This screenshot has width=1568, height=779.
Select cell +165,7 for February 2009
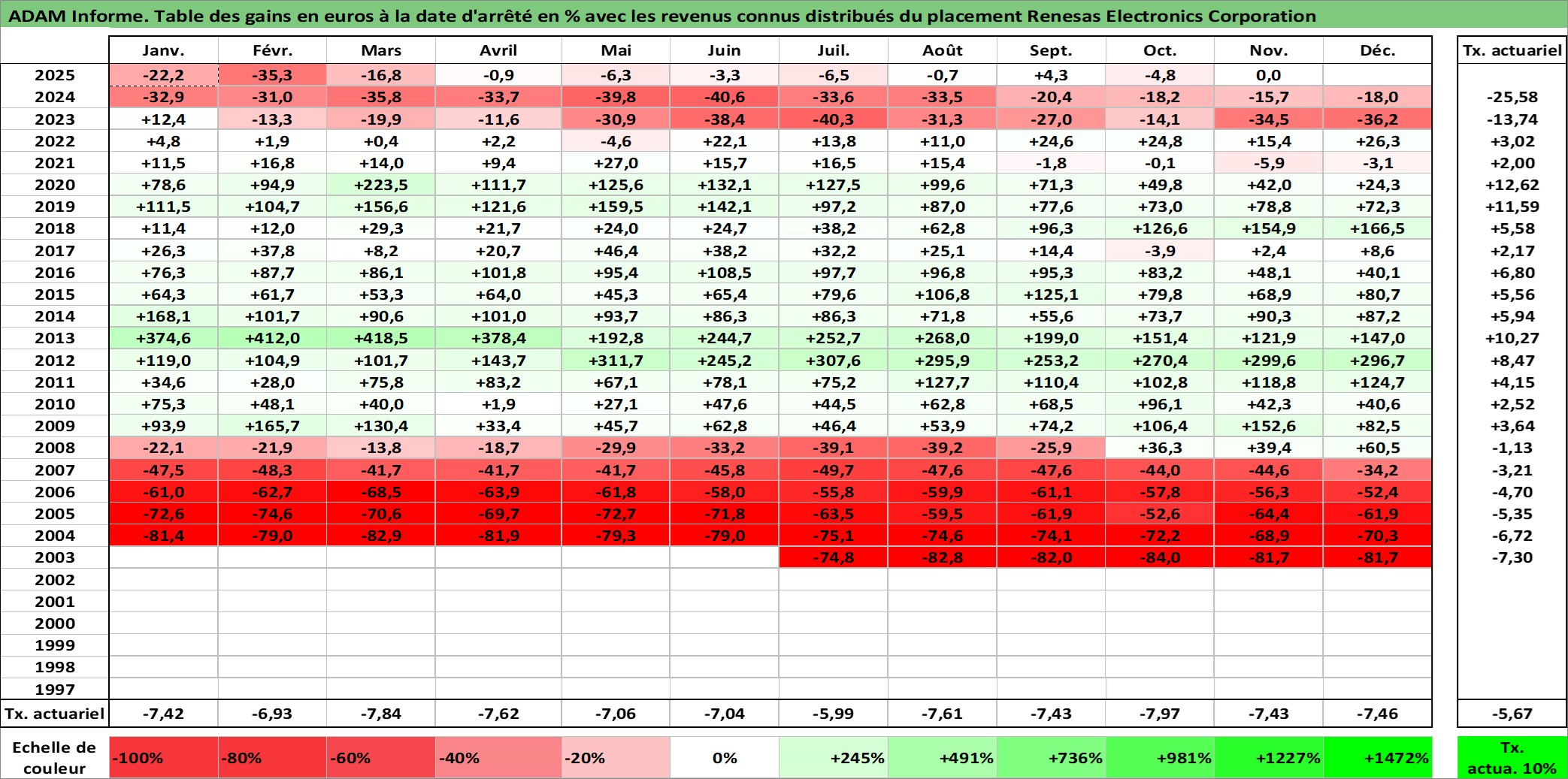(272, 426)
